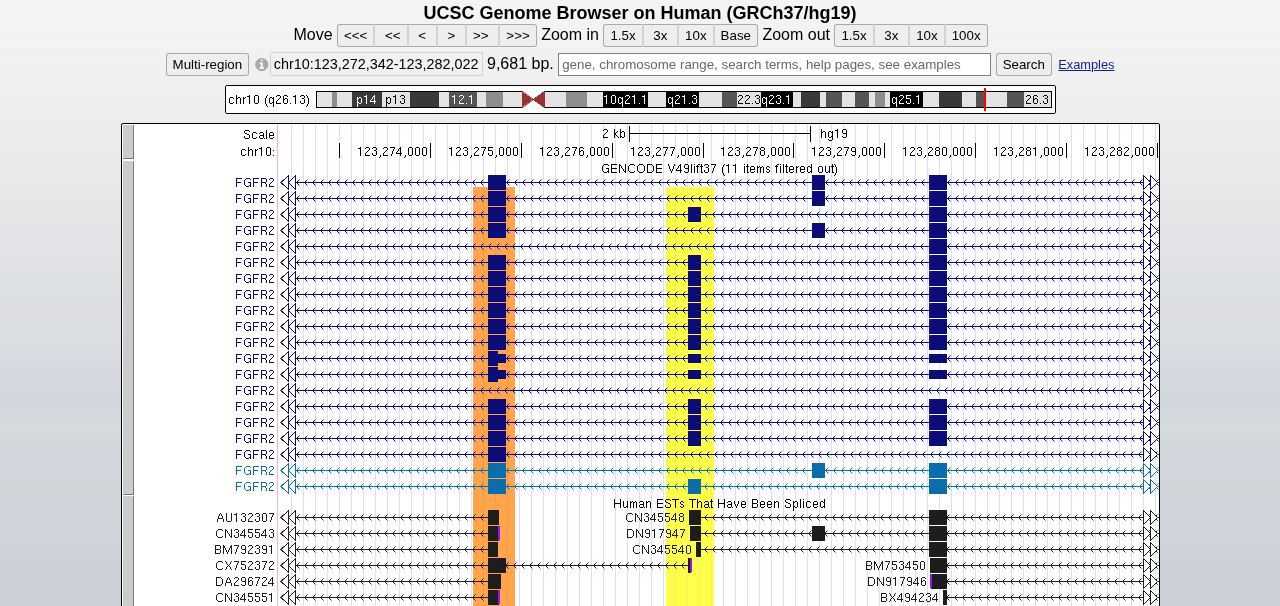Click EST item BM753450
The width and height of the screenshot is (1280, 606).
896,566
